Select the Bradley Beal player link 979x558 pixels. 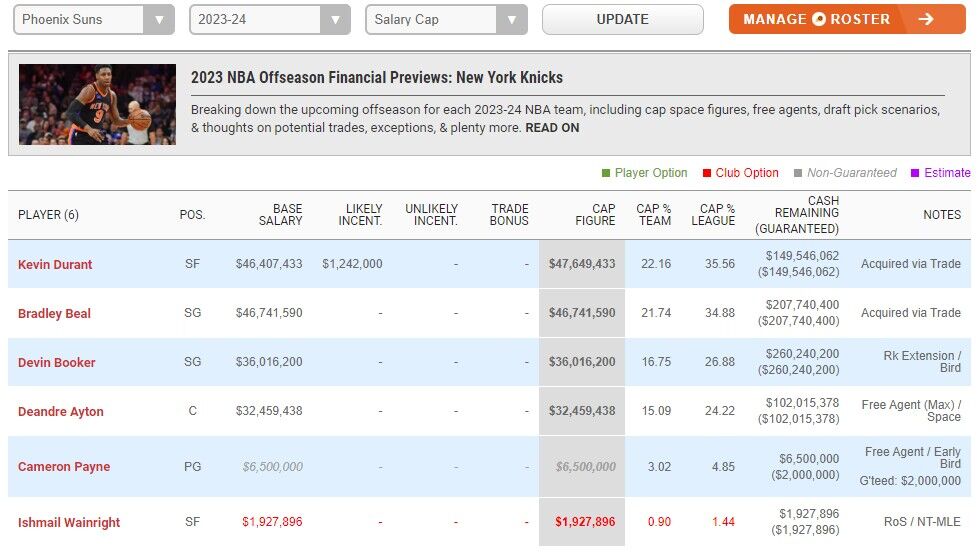[54, 314]
